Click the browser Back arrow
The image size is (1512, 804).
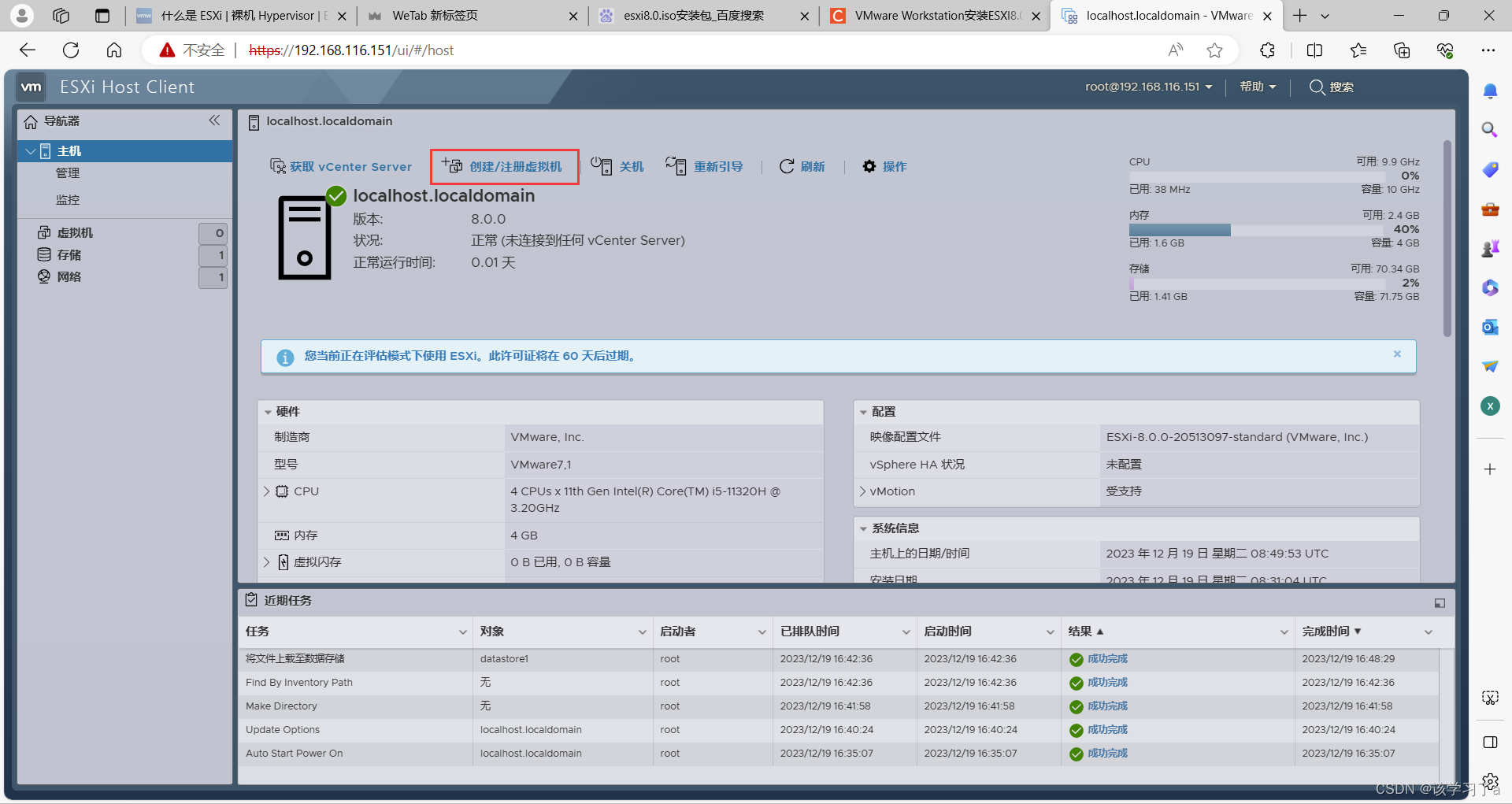(28, 50)
